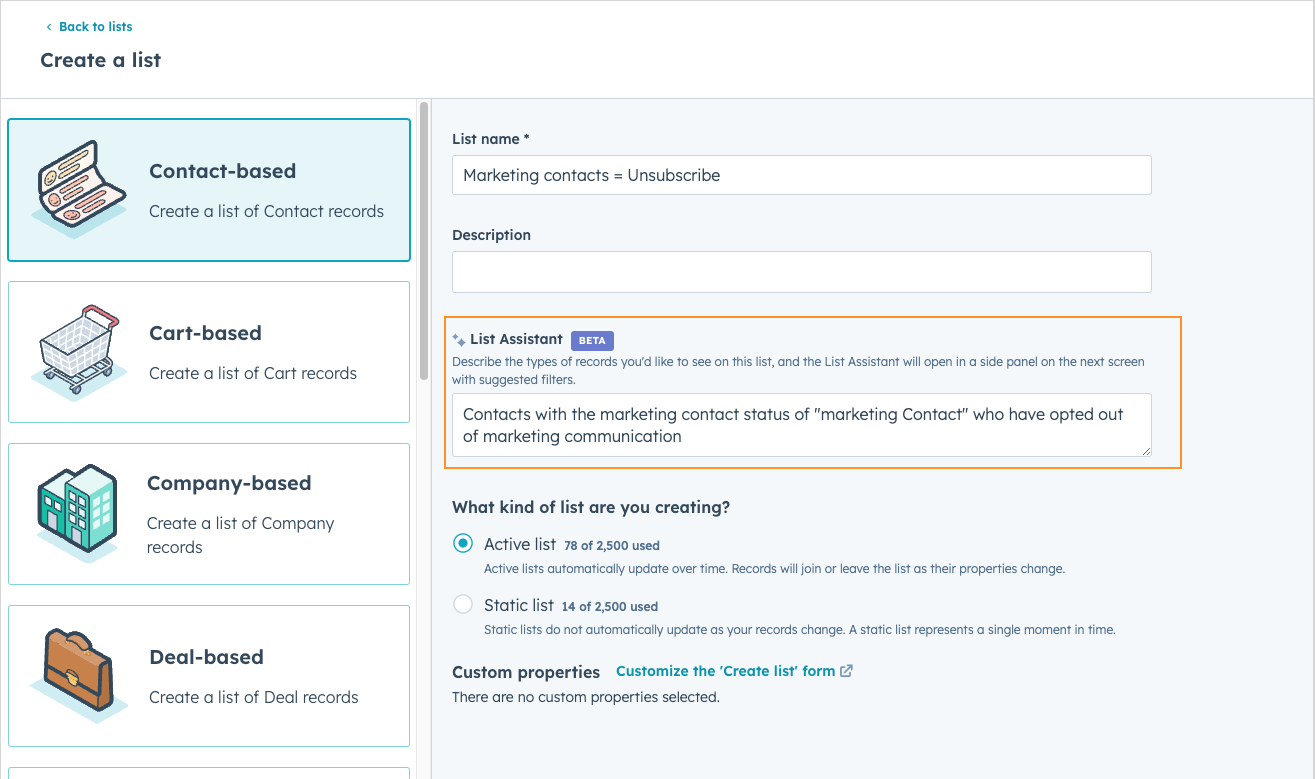Click the Contact-based contact card illustration
This screenshot has height=779, width=1315.
pos(79,189)
